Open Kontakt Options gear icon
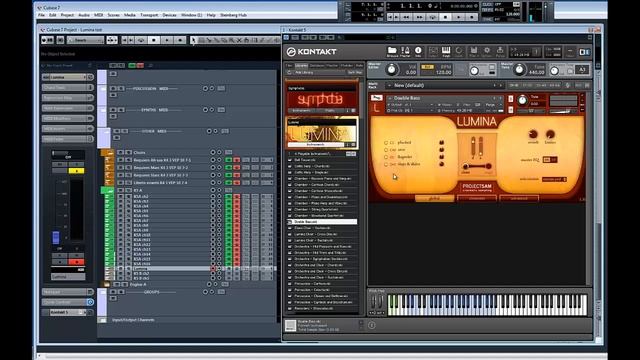The image size is (640, 360). coord(487,51)
